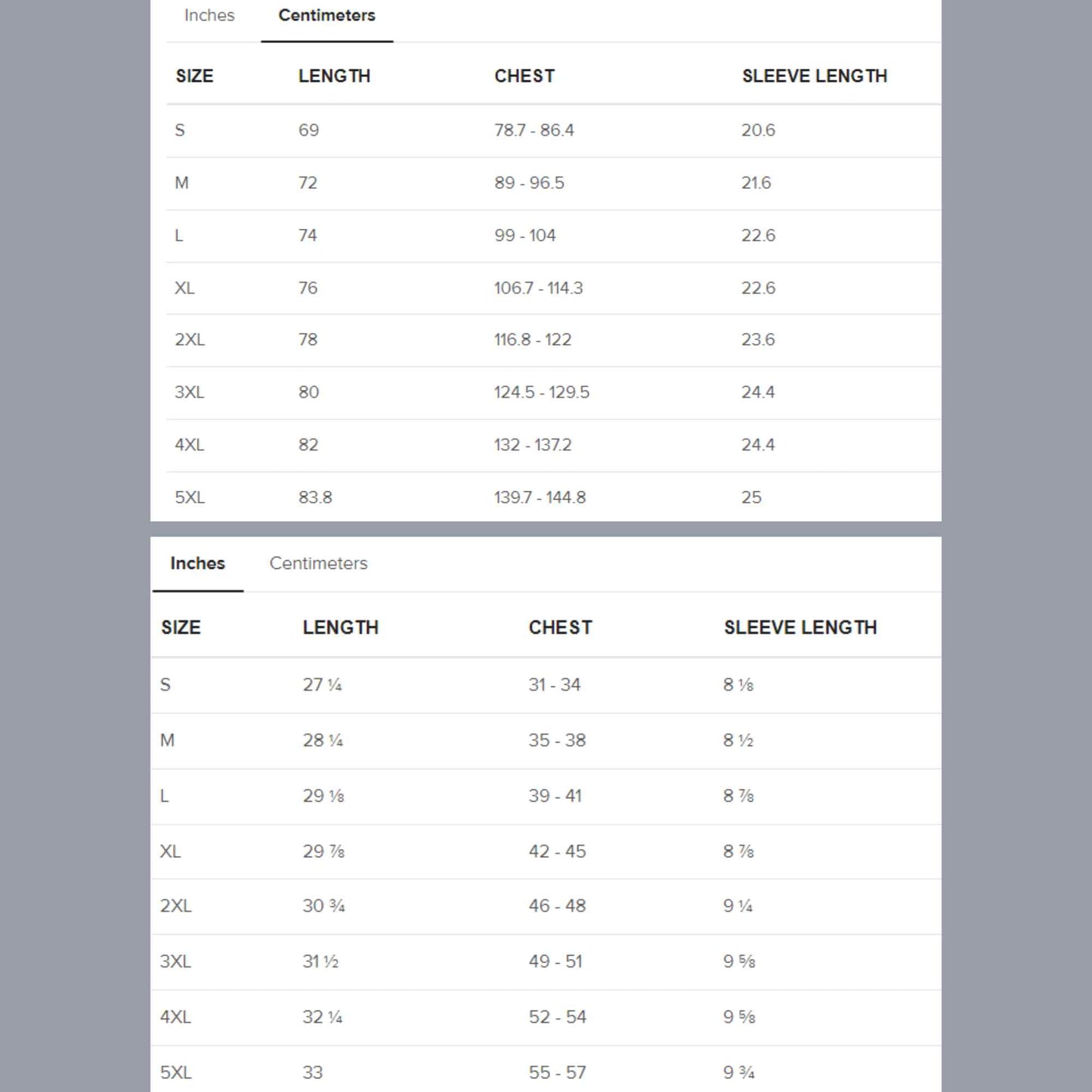This screenshot has width=1092, height=1092.
Task: Select size S row in centimeters table
Action: pyautogui.click(x=180, y=130)
